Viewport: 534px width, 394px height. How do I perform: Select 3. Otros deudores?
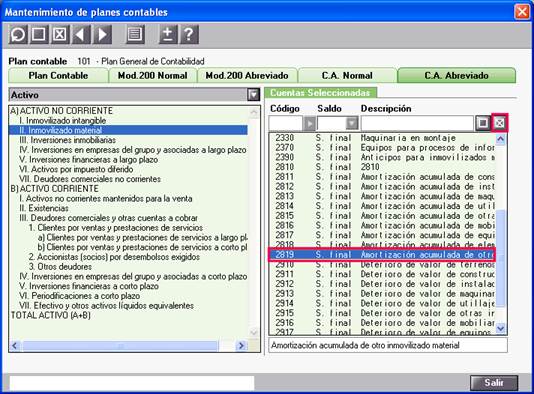click(60, 267)
